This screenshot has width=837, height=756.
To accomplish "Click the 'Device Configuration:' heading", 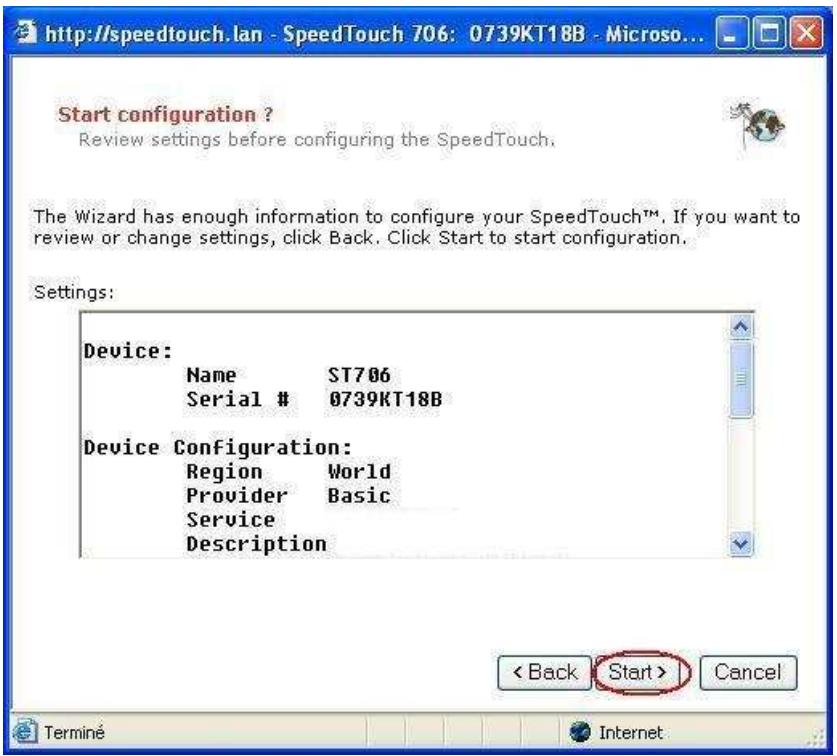I will point(218,448).
